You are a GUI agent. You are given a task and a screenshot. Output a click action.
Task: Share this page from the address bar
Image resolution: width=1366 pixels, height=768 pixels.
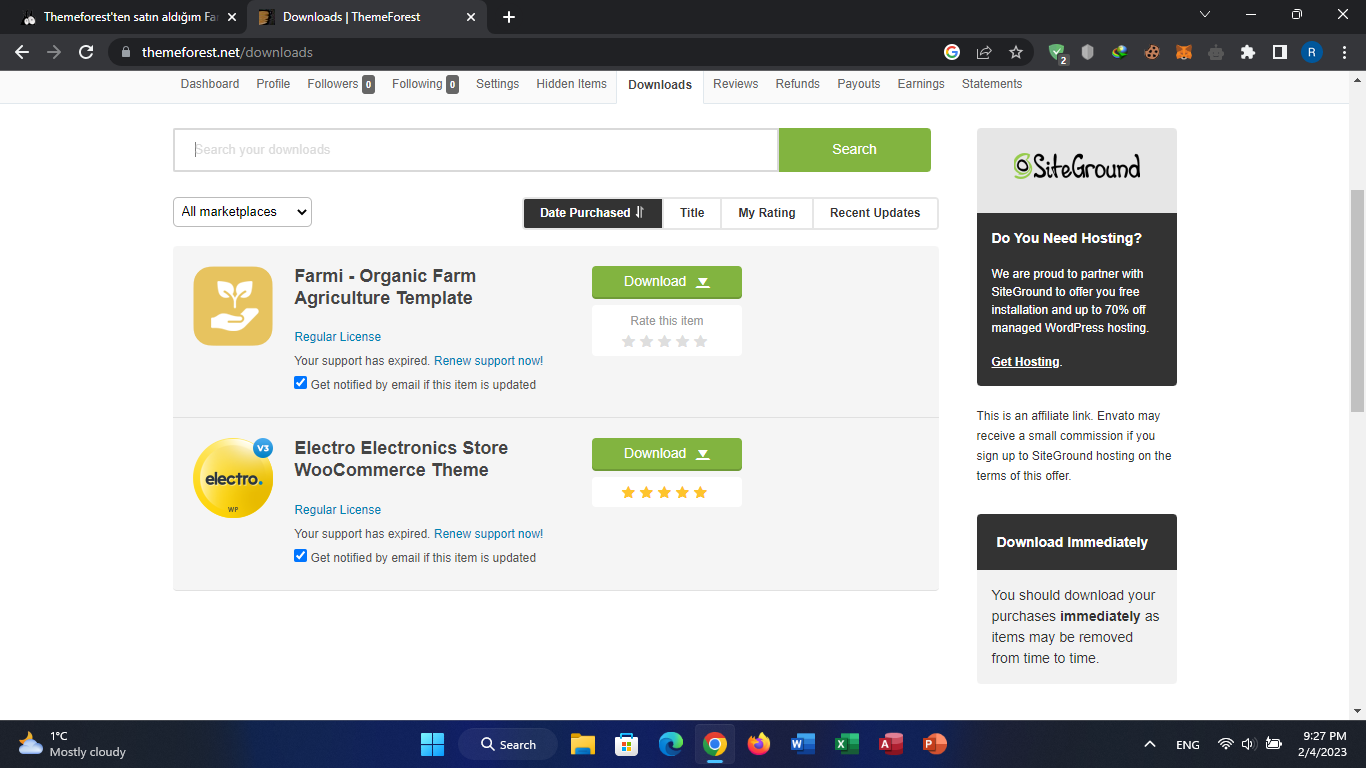click(x=984, y=52)
